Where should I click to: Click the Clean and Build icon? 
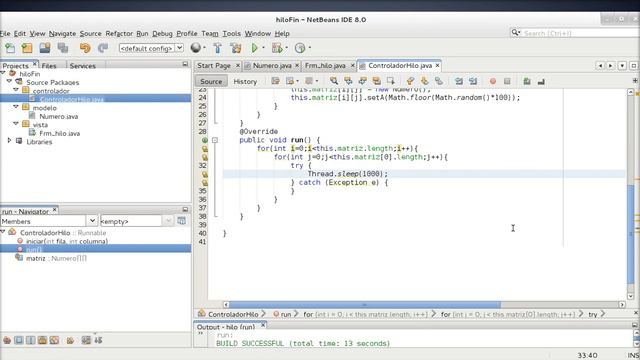[x=236, y=48]
